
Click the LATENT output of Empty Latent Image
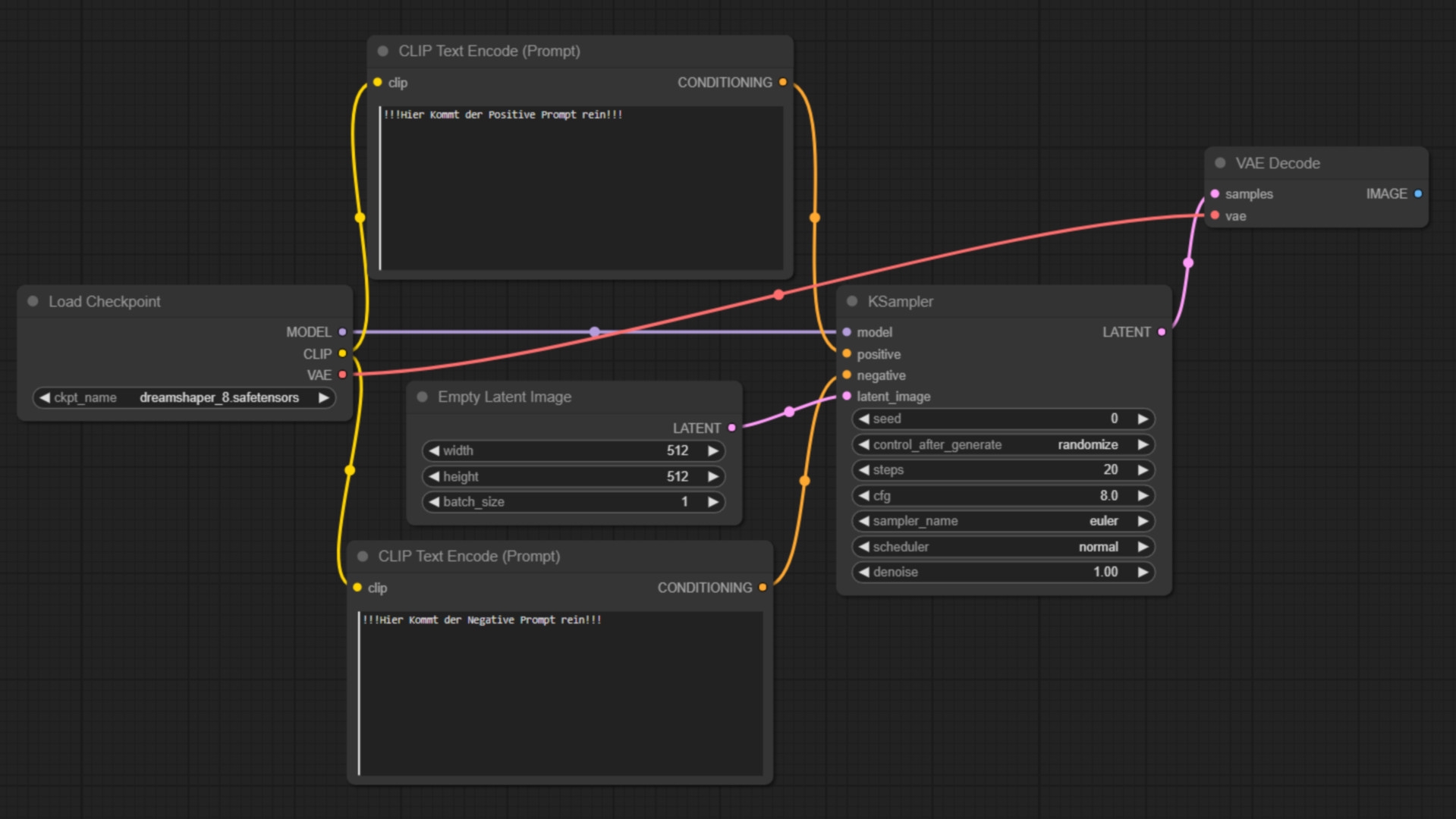coord(732,428)
